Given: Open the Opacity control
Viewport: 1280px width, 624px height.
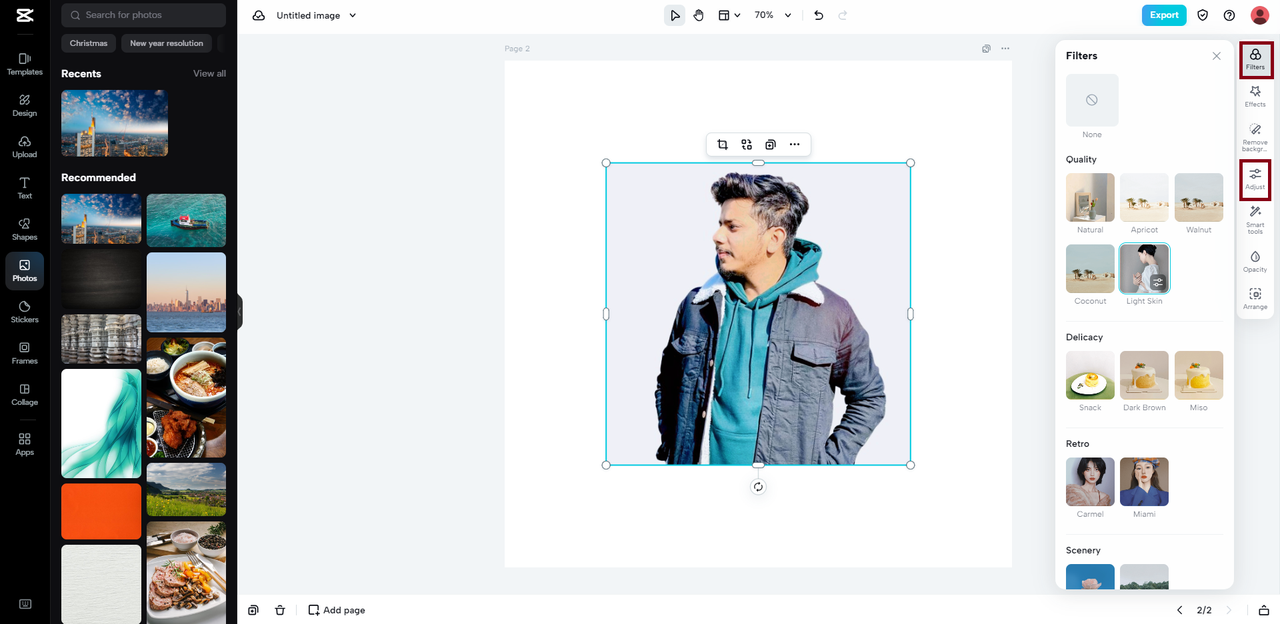Looking at the screenshot, I should point(1255,262).
